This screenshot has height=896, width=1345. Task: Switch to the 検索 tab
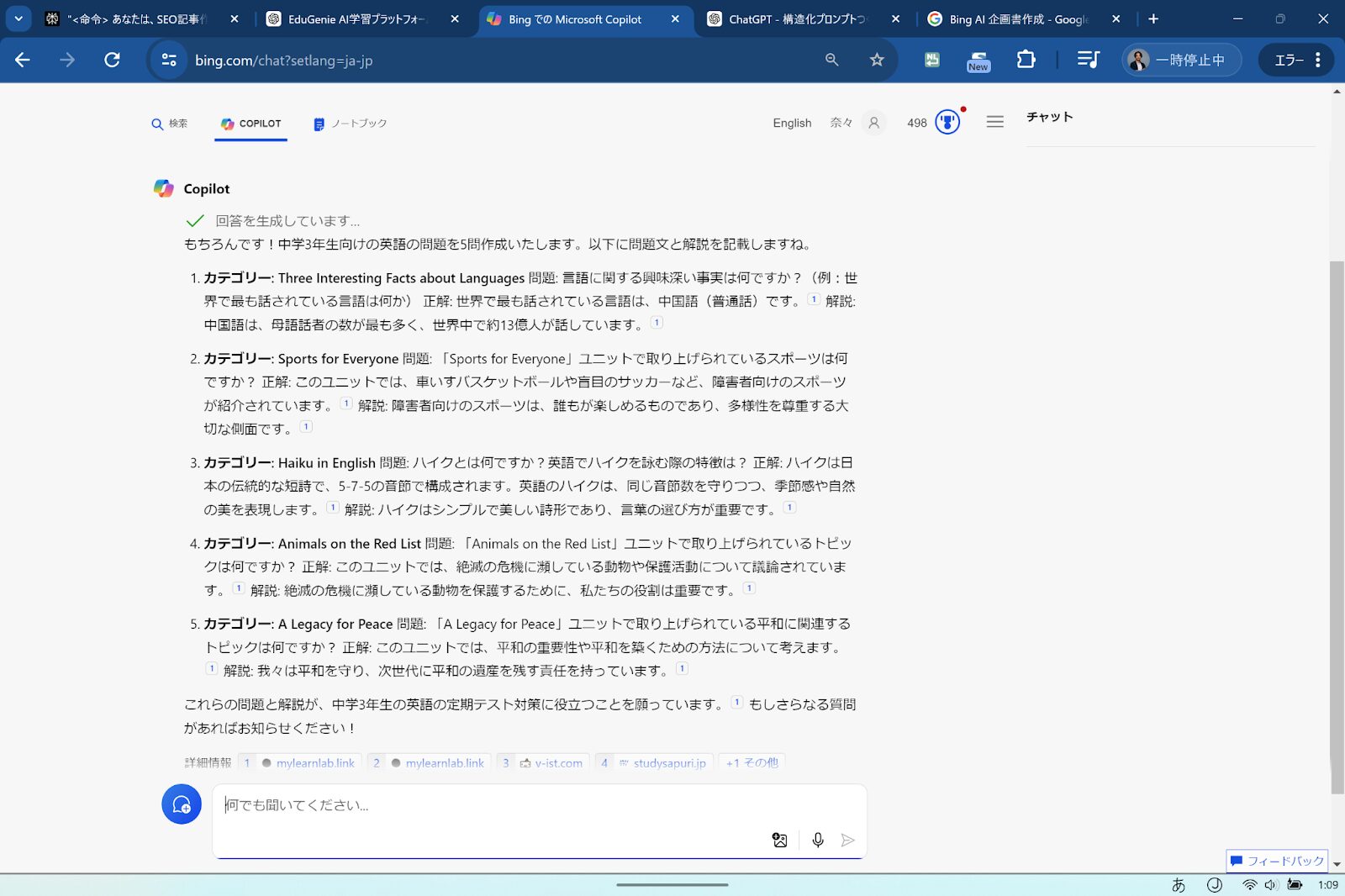(x=170, y=124)
